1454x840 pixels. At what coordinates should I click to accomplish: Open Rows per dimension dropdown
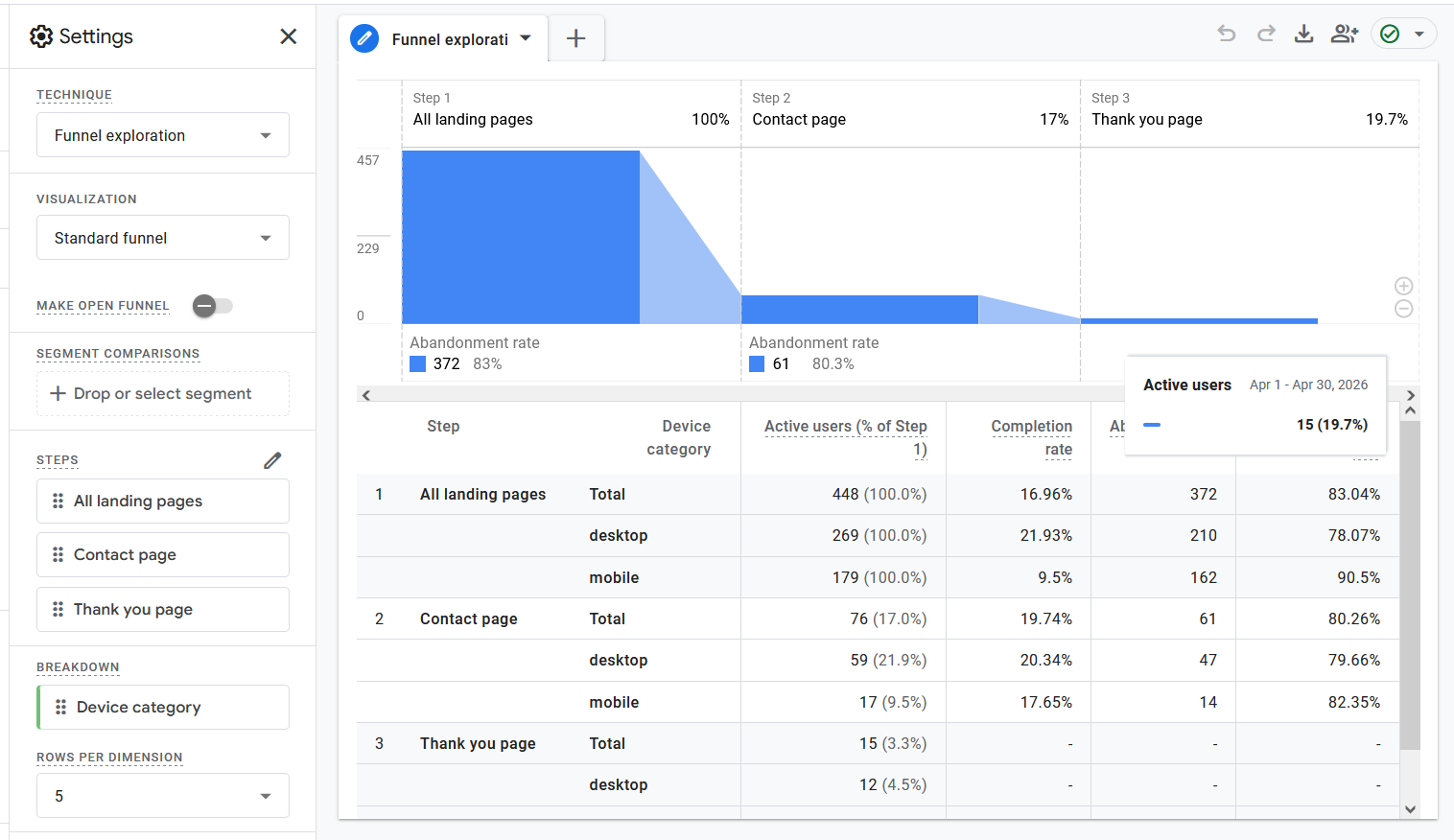tap(163, 796)
